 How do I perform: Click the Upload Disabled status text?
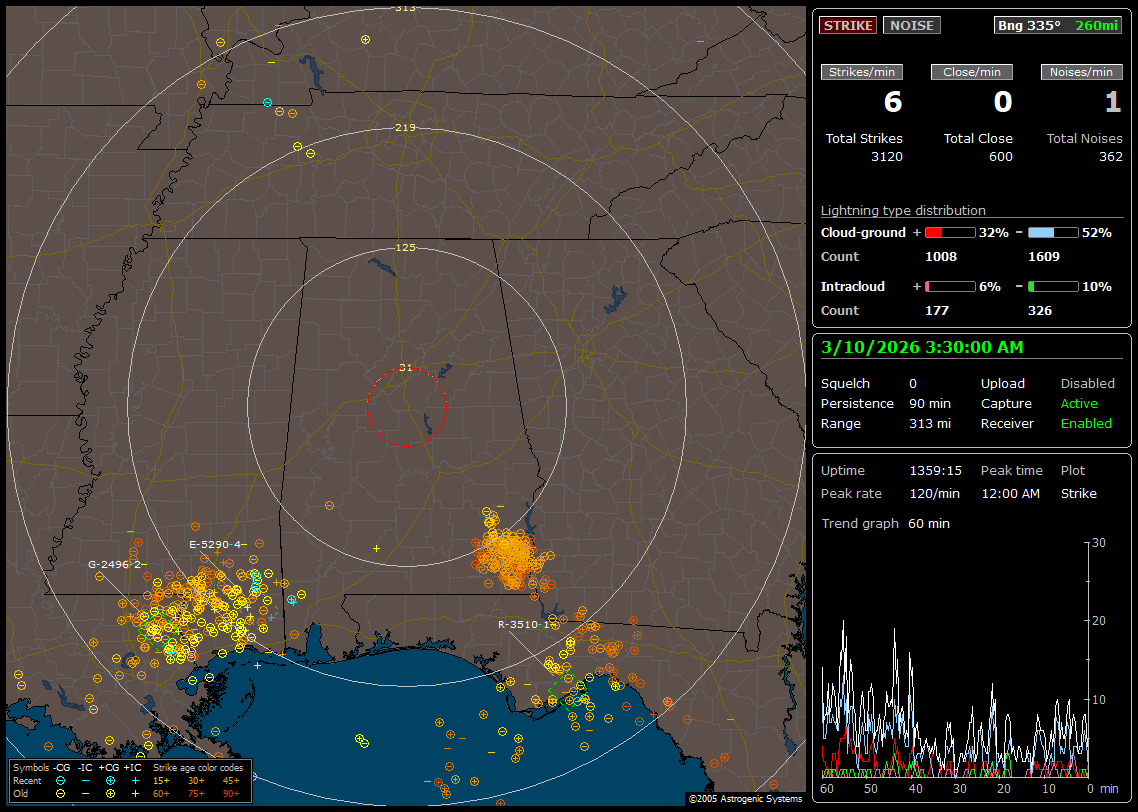[x=1087, y=383]
